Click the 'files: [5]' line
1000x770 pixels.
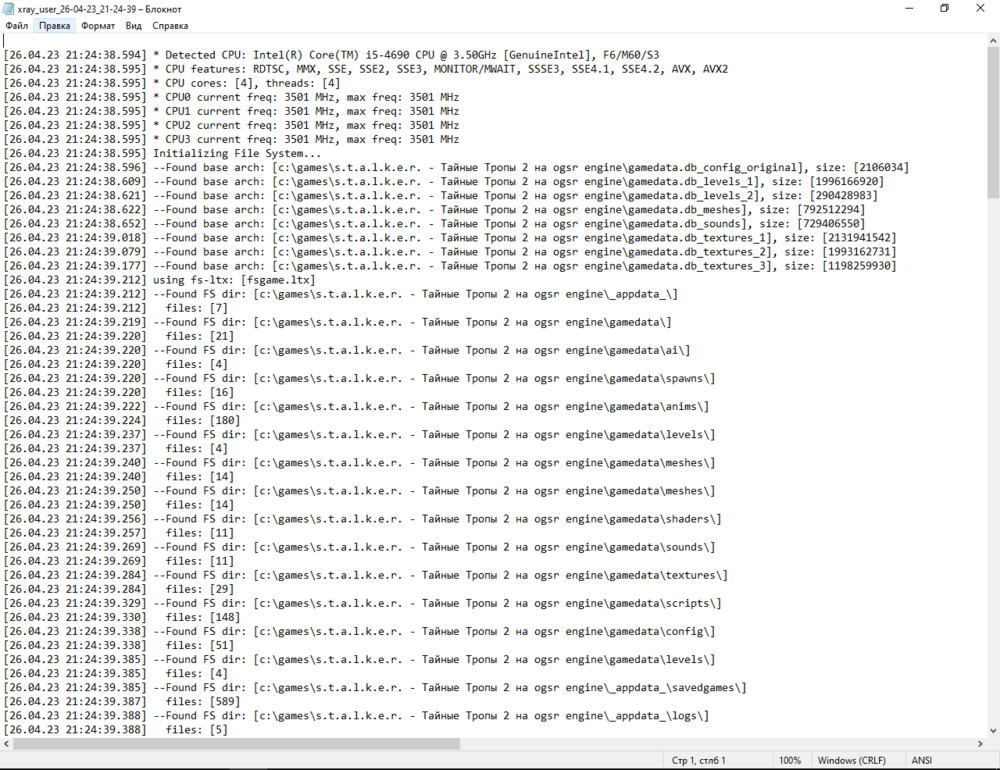pyautogui.click(x=116, y=729)
